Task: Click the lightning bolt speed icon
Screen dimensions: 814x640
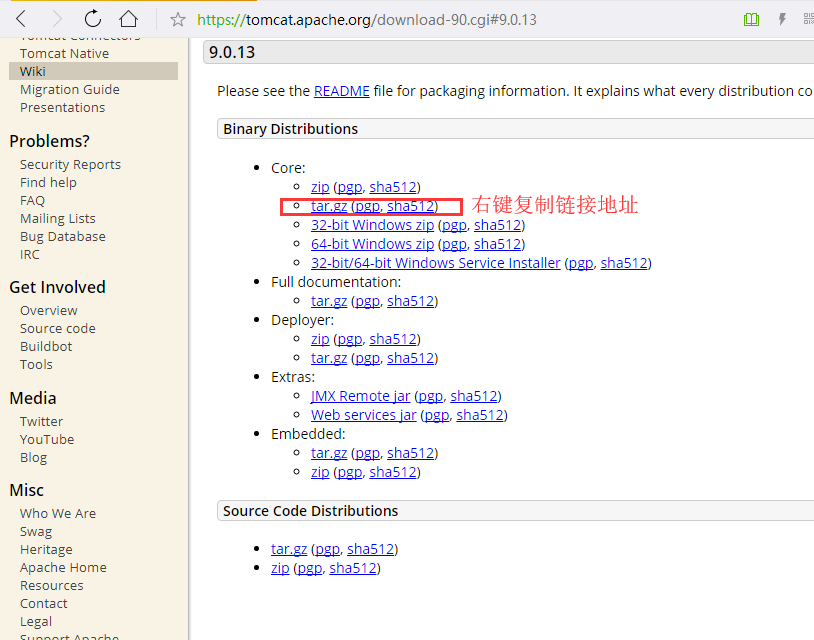Action: (x=782, y=20)
